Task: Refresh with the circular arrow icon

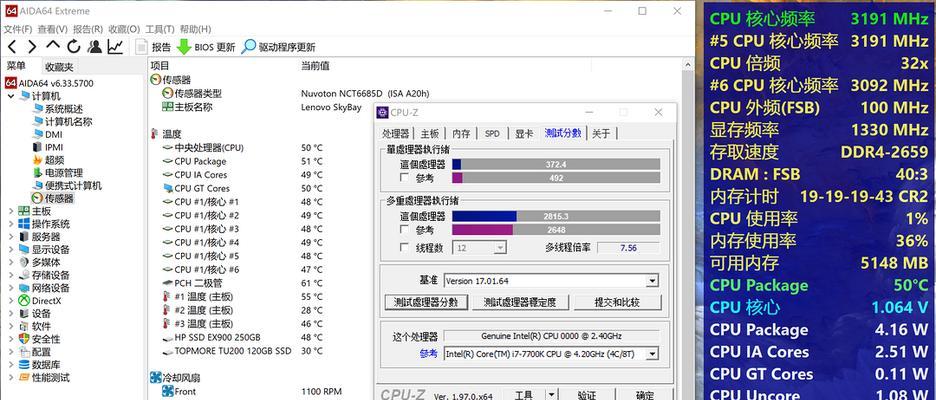Action: point(73,47)
